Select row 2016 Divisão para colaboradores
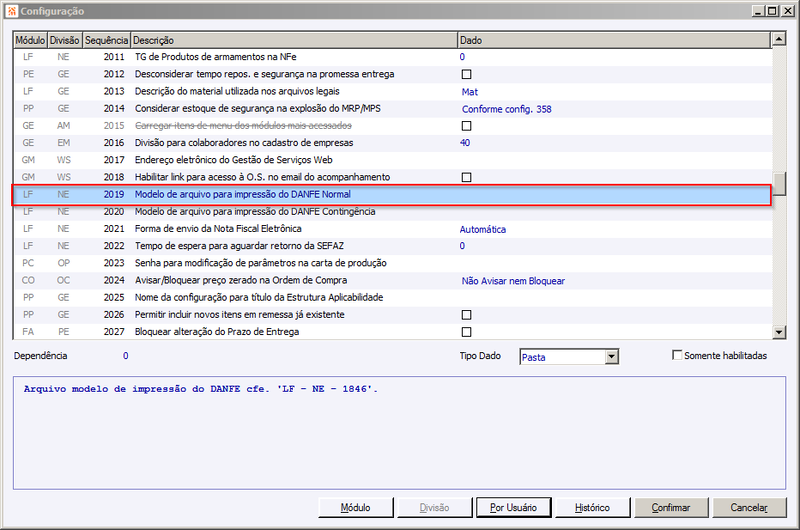The width and height of the screenshot is (800, 530). coord(392,143)
